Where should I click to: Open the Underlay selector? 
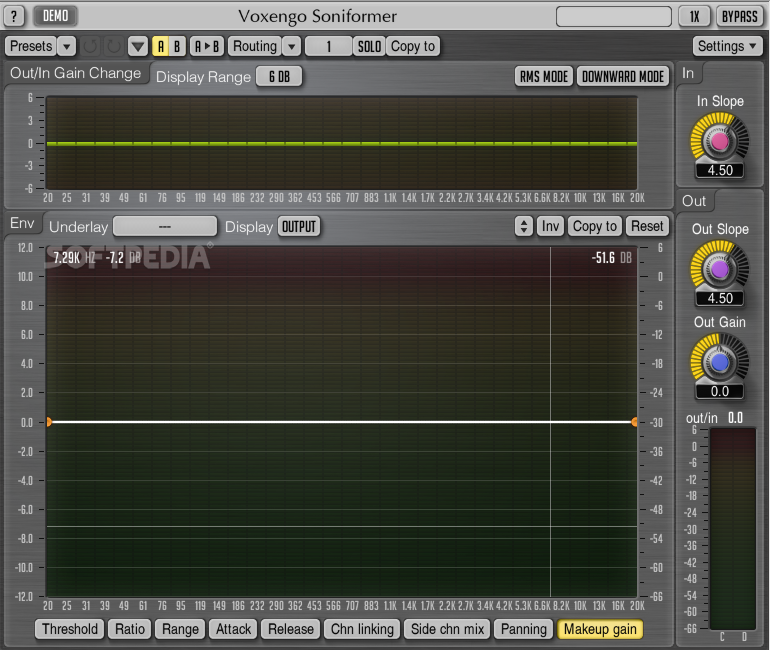pos(165,226)
